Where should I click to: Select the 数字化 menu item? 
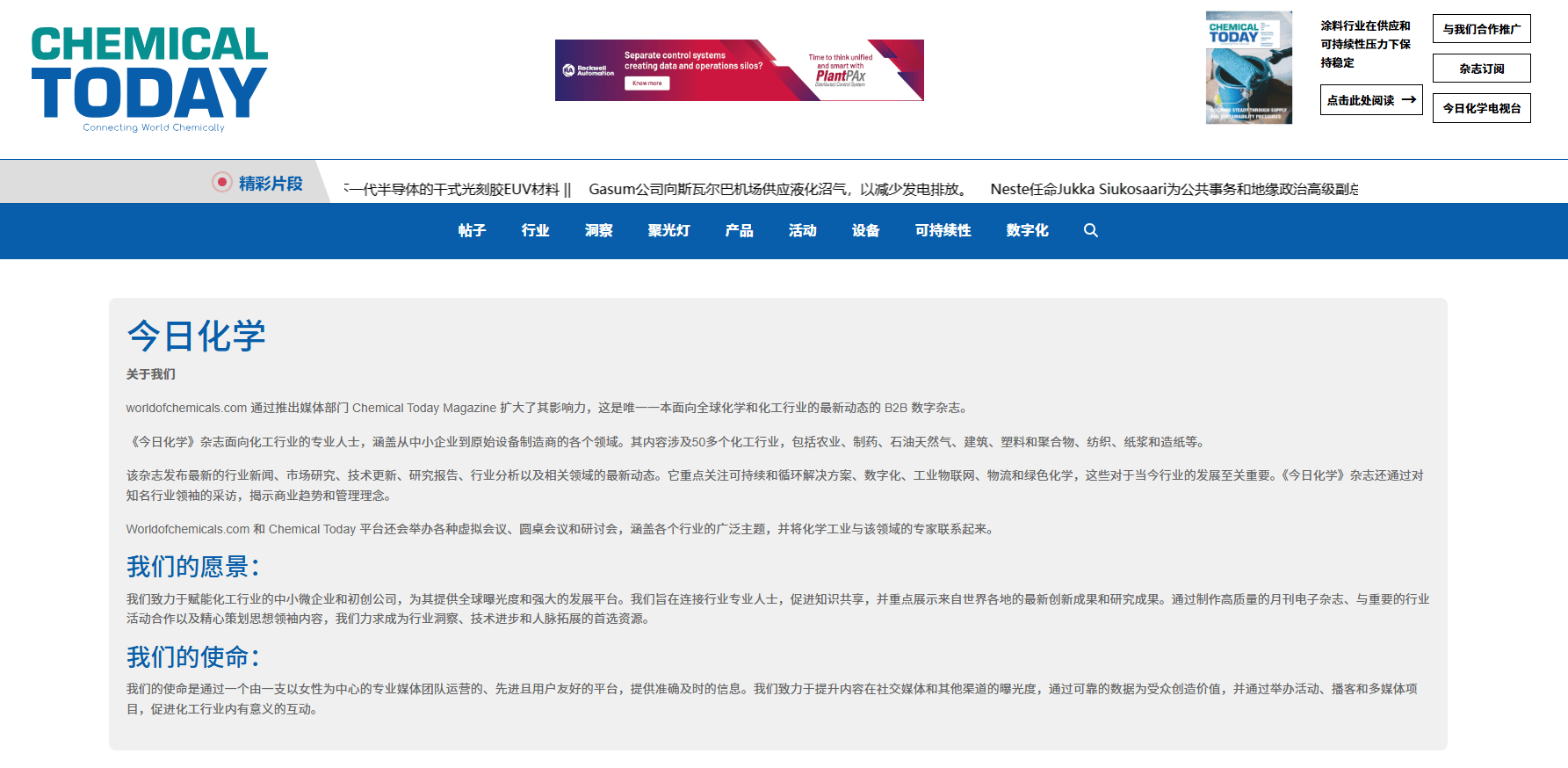click(1027, 230)
